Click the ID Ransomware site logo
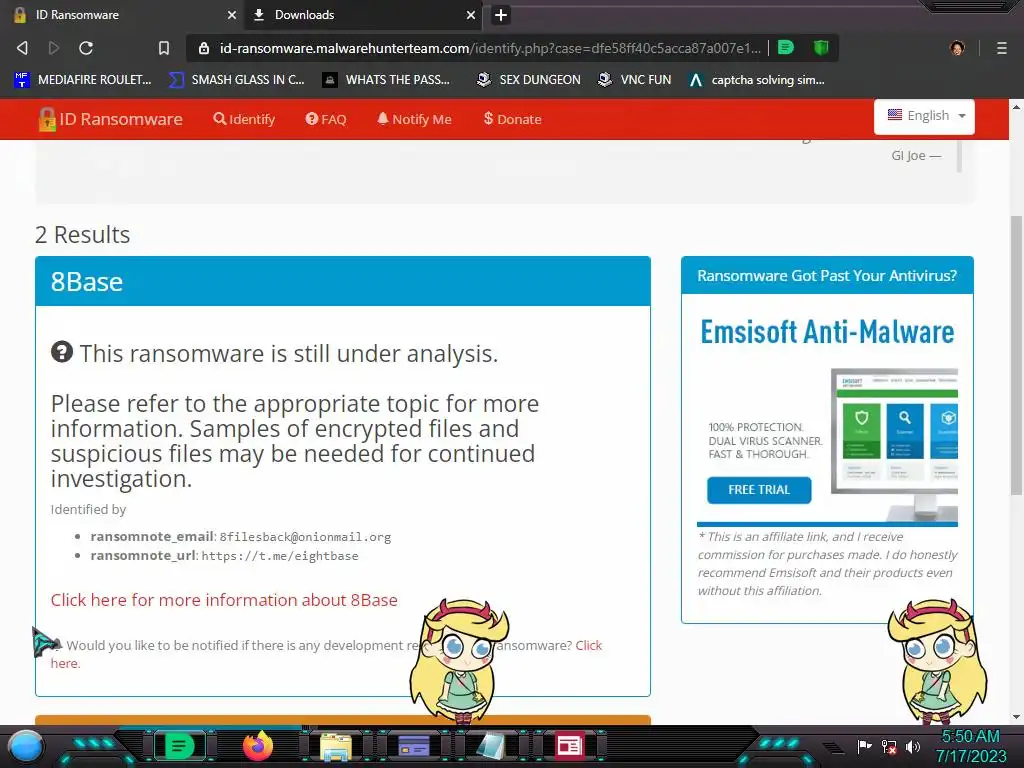Viewport: 1024px width, 768px height. pyautogui.click(x=110, y=119)
